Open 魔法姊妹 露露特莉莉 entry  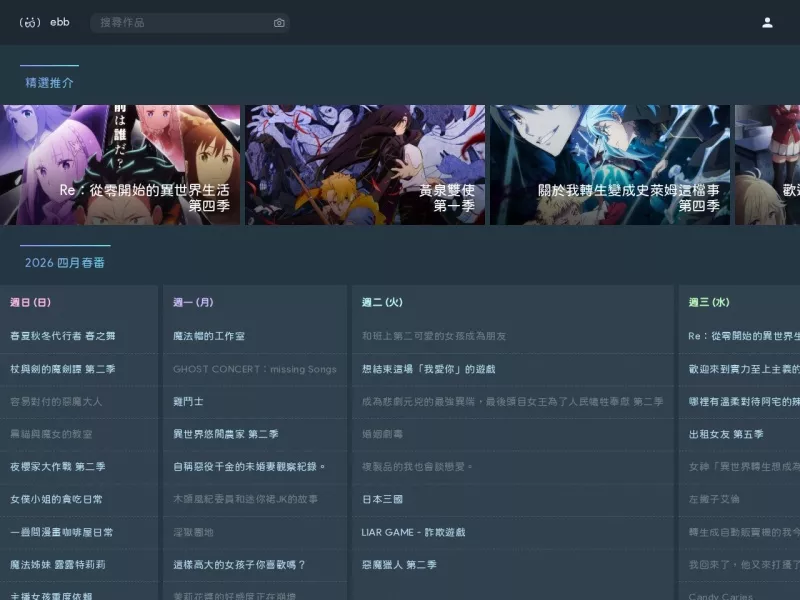point(58,565)
